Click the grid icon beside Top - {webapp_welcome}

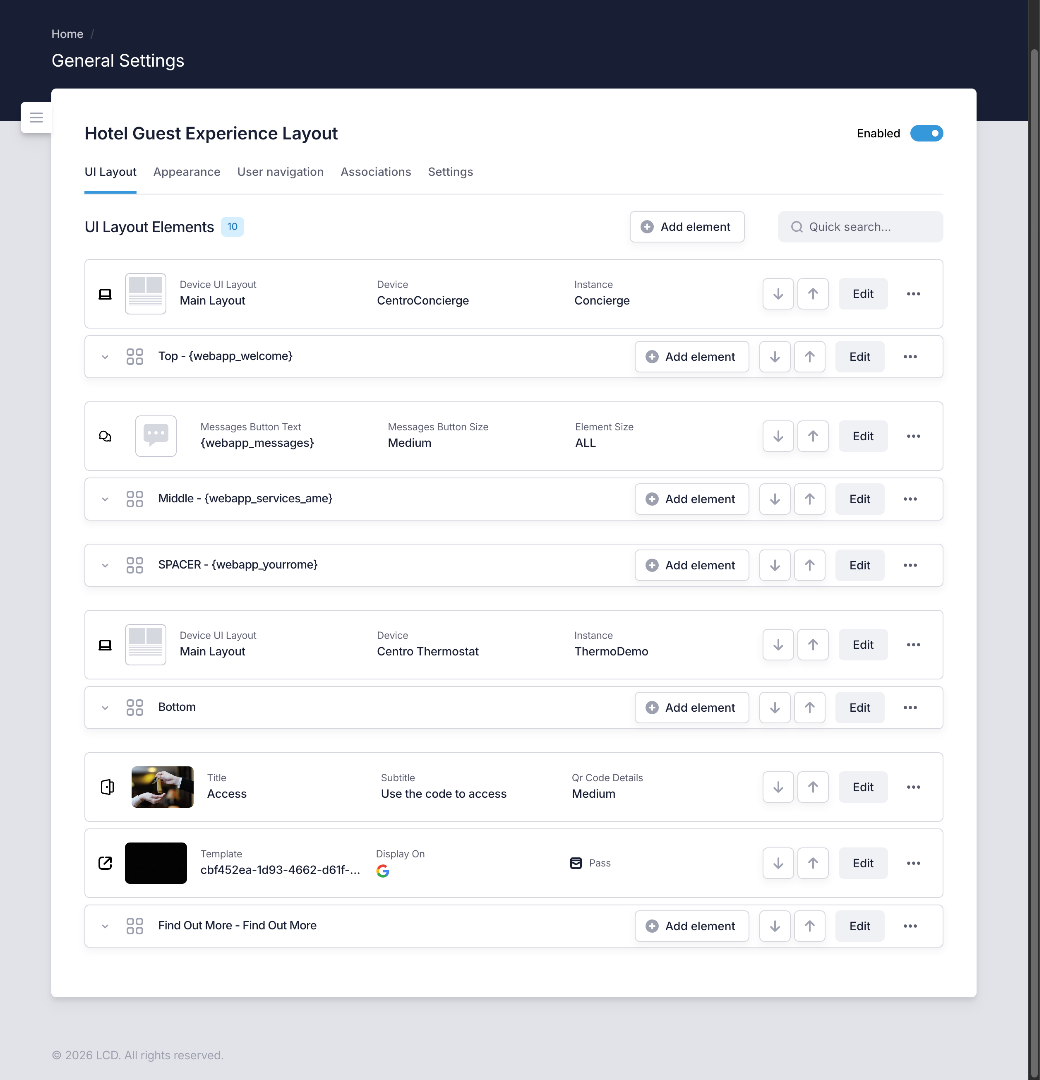tap(135, 356)
